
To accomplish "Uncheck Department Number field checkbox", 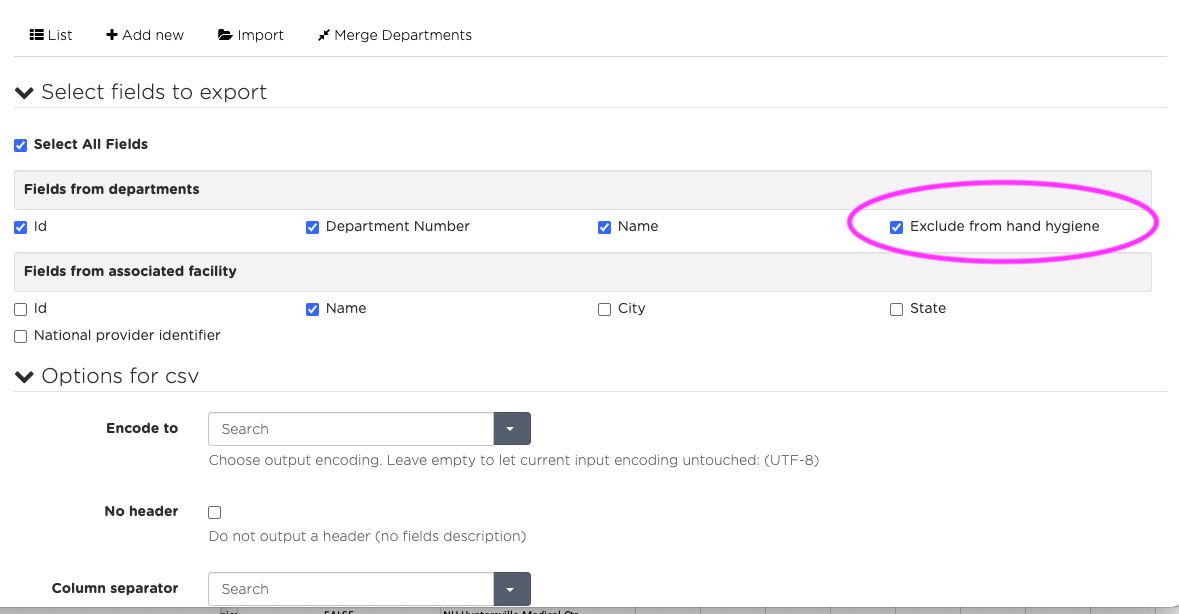I will [x=313, y=227].
